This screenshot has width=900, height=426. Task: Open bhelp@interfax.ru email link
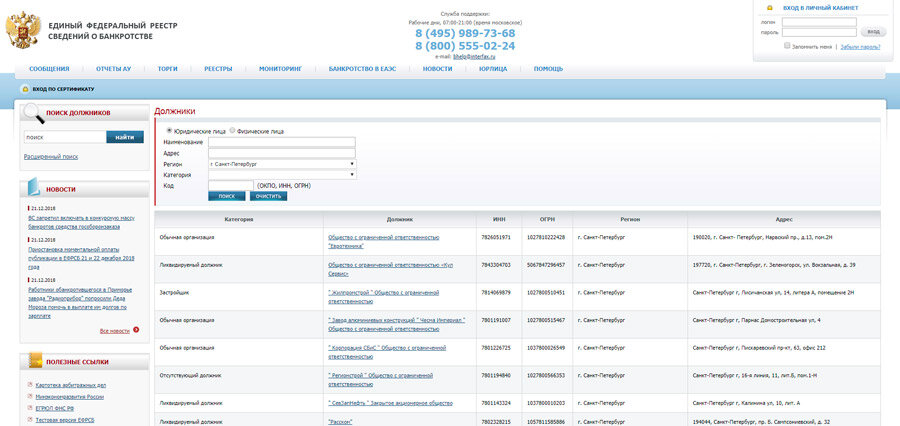474,57
